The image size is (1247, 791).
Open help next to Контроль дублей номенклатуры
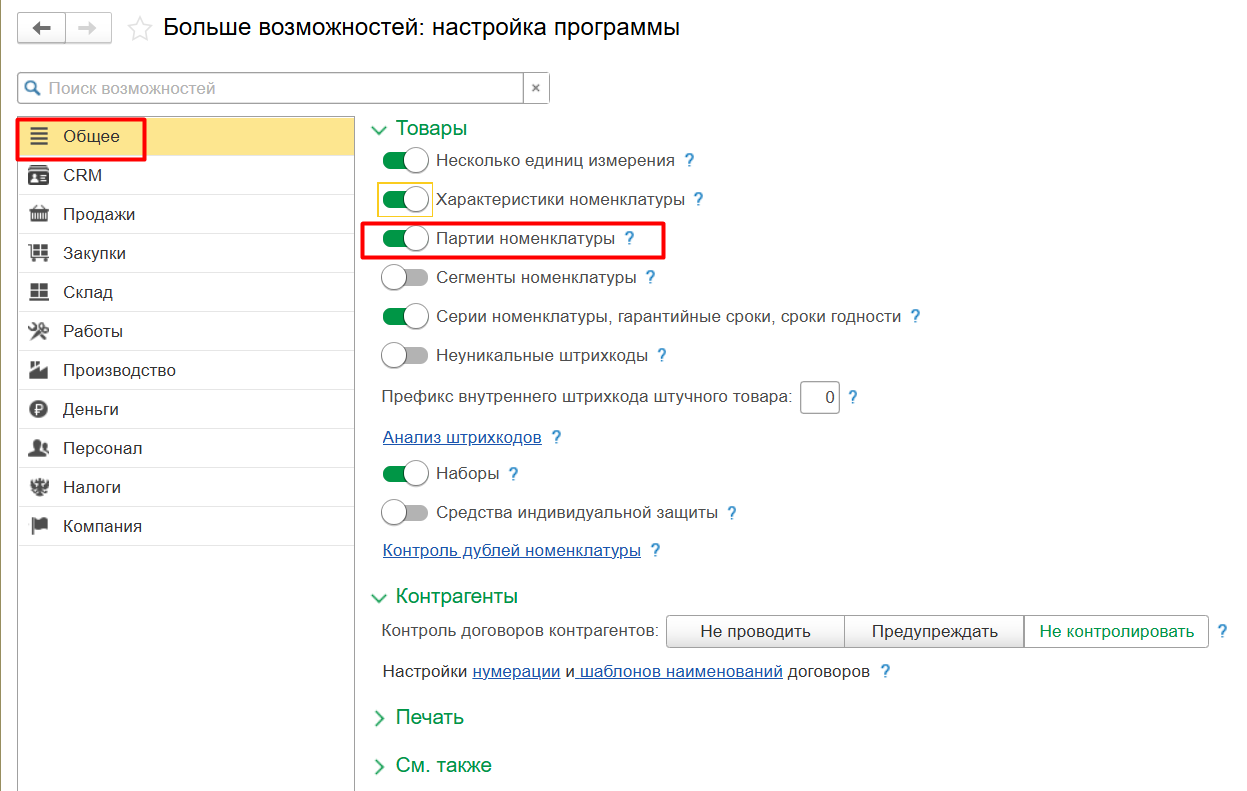[655, 550]
